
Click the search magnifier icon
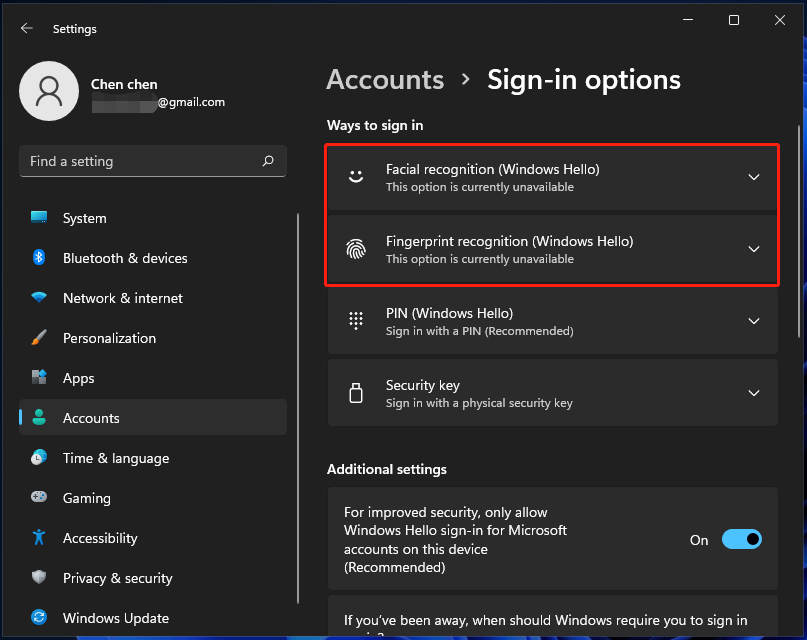click(268, 161)
